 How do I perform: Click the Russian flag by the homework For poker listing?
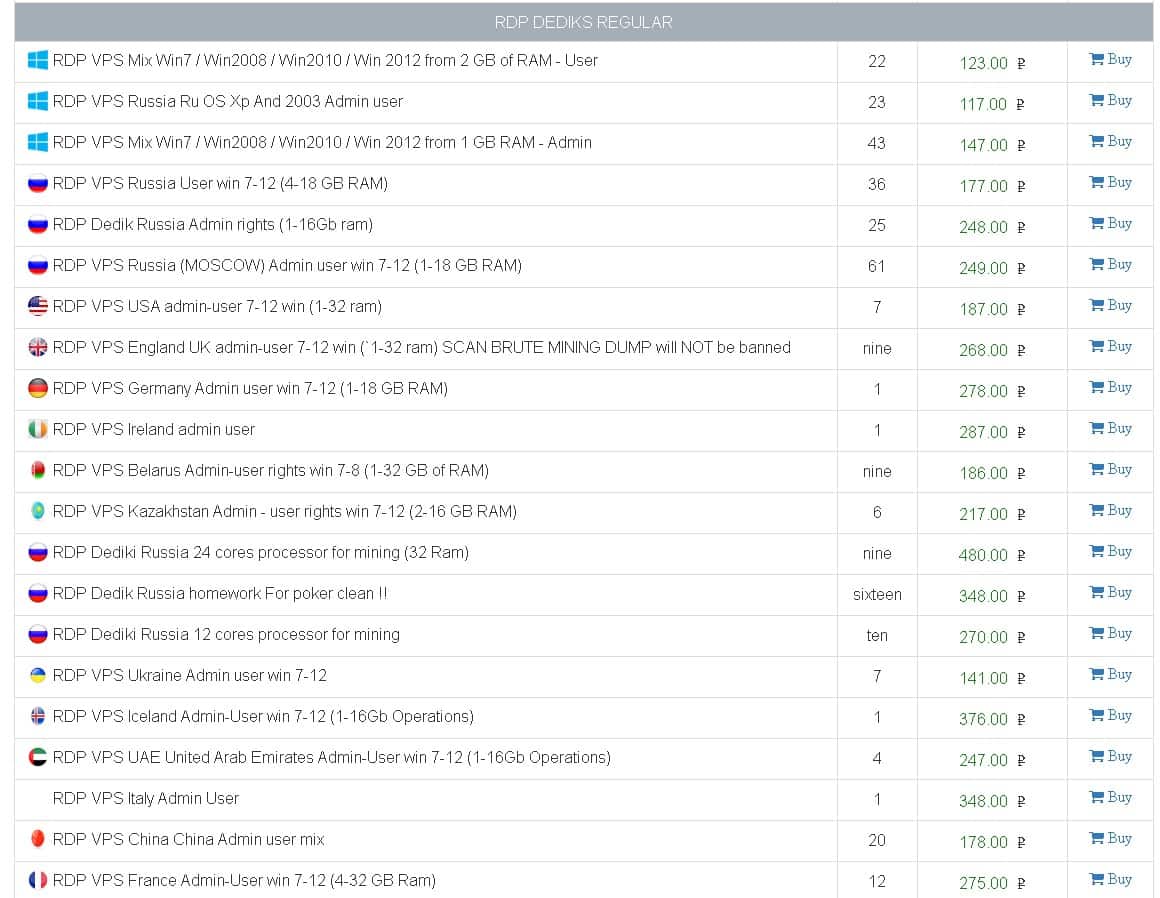pos(38,593)
